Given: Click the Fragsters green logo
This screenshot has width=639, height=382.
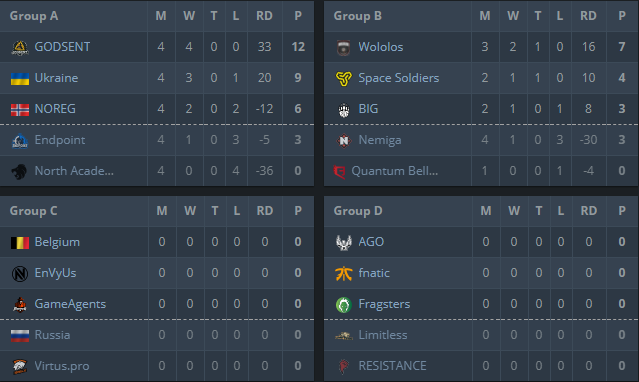Looking at the screenshot, I should click(x=344, y=304).
